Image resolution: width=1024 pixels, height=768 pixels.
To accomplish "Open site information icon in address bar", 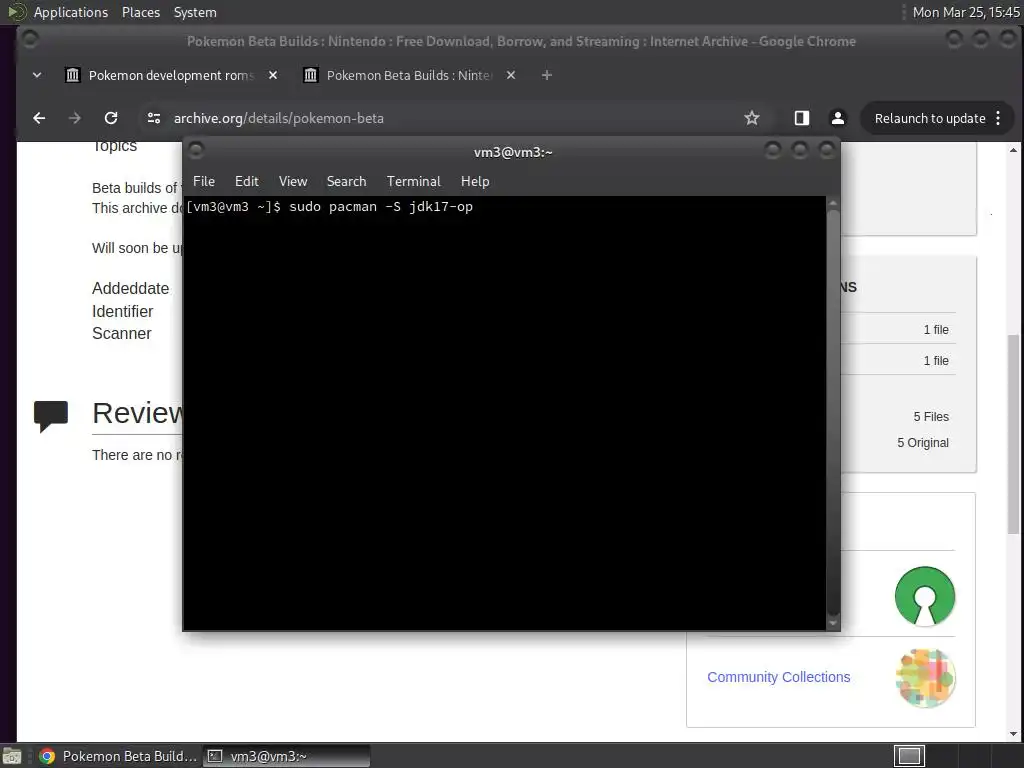I will [154, 118].
